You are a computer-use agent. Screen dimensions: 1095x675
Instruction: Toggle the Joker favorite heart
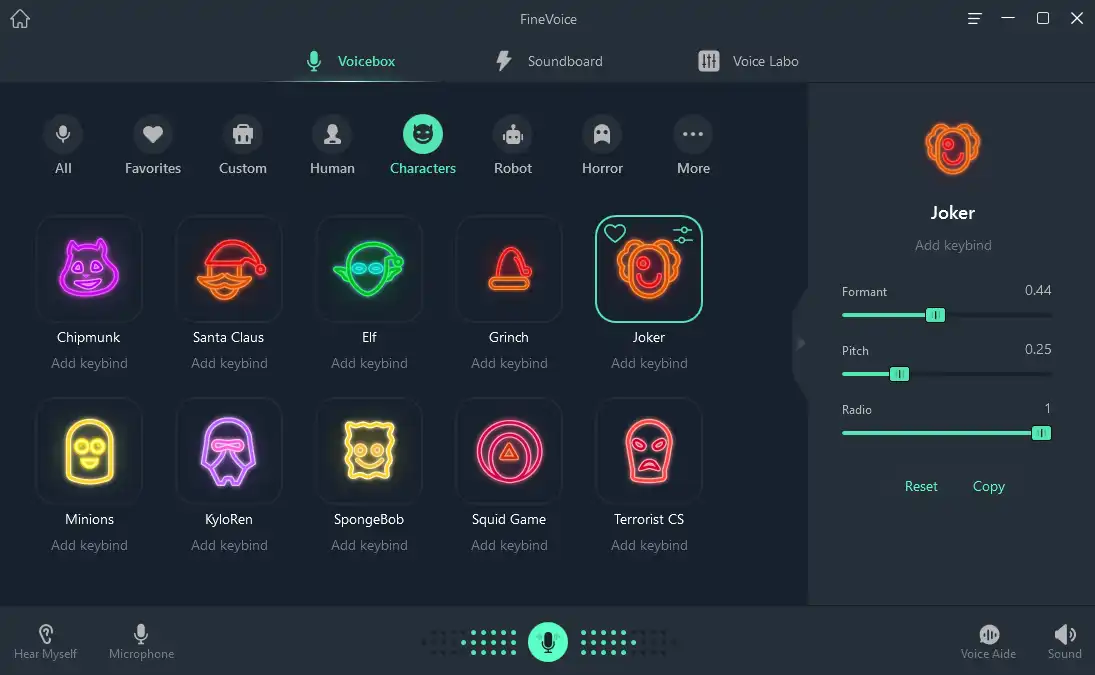point(615,233)
